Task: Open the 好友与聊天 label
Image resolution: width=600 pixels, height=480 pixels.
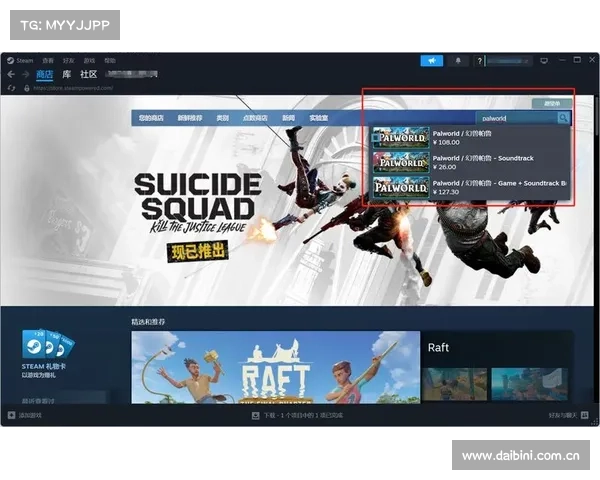Action: (x=563, y=415)
